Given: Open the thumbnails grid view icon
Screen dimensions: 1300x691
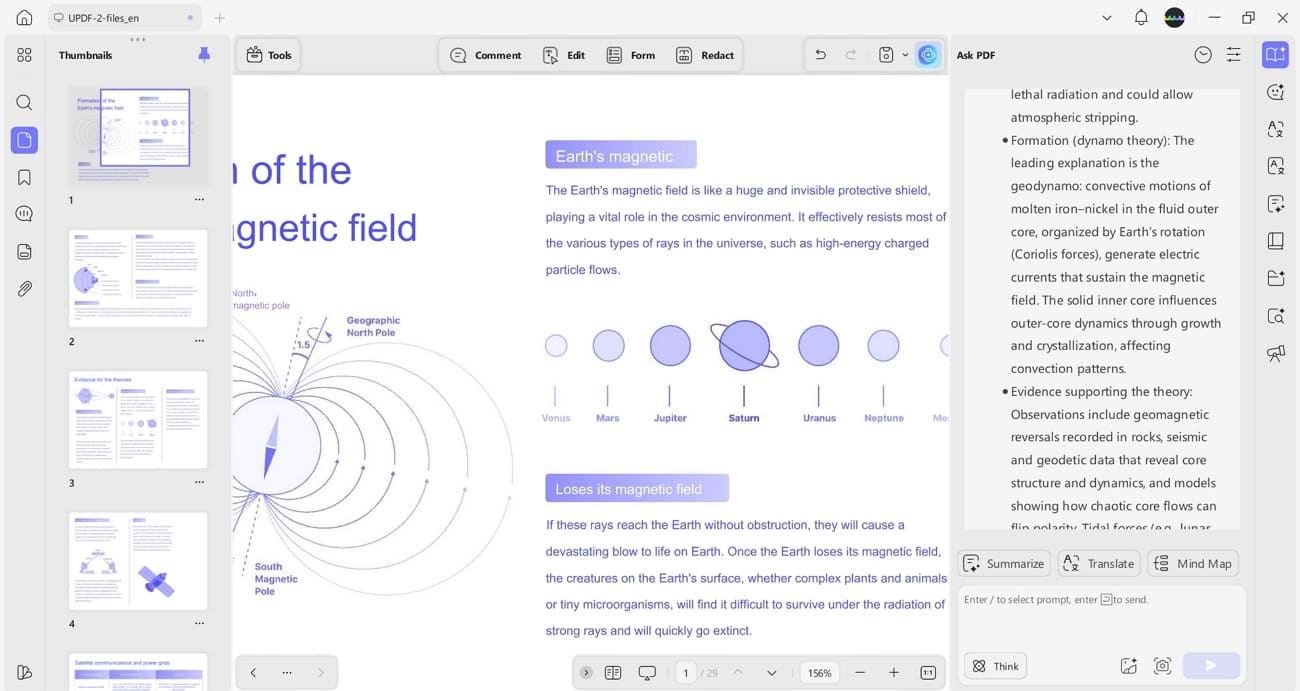Looking at the screenshot, I should click(24, 55).
